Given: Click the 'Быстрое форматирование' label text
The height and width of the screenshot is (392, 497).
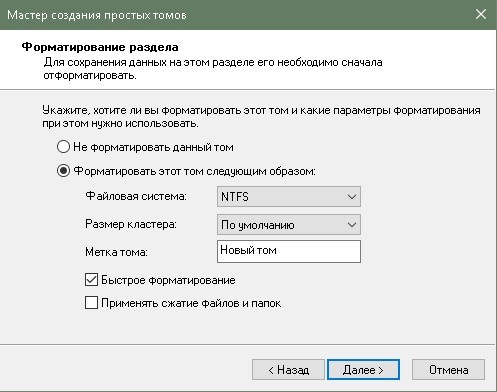Looking at the screenshot, I should tap(168, 280).
